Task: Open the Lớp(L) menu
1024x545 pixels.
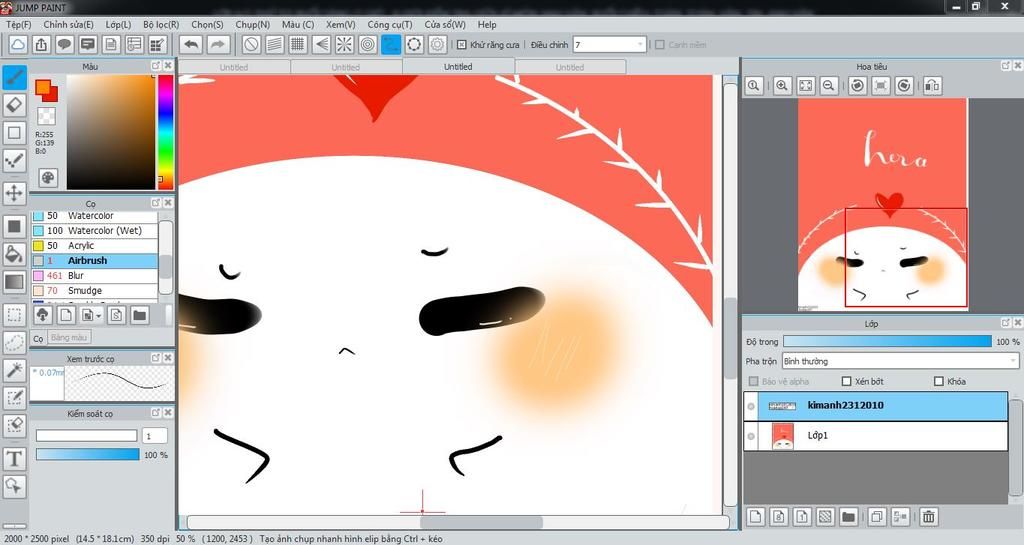Action: pos(118,24)
